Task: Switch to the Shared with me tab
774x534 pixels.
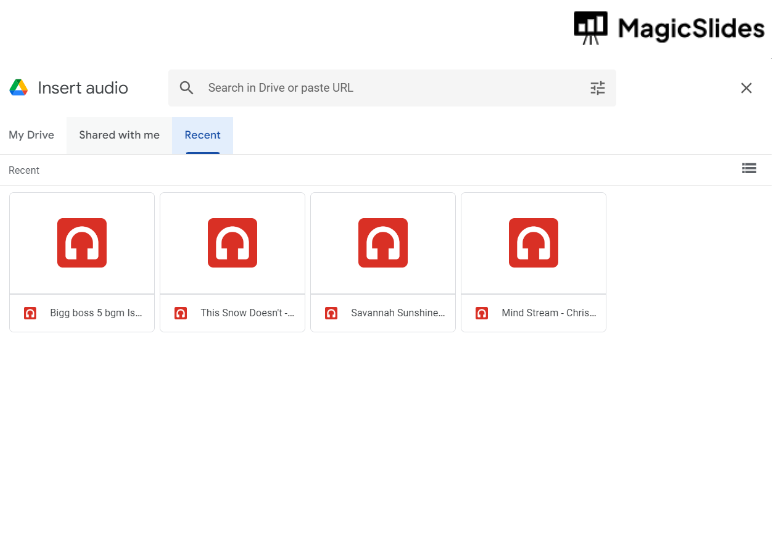Action: [119, 135]
